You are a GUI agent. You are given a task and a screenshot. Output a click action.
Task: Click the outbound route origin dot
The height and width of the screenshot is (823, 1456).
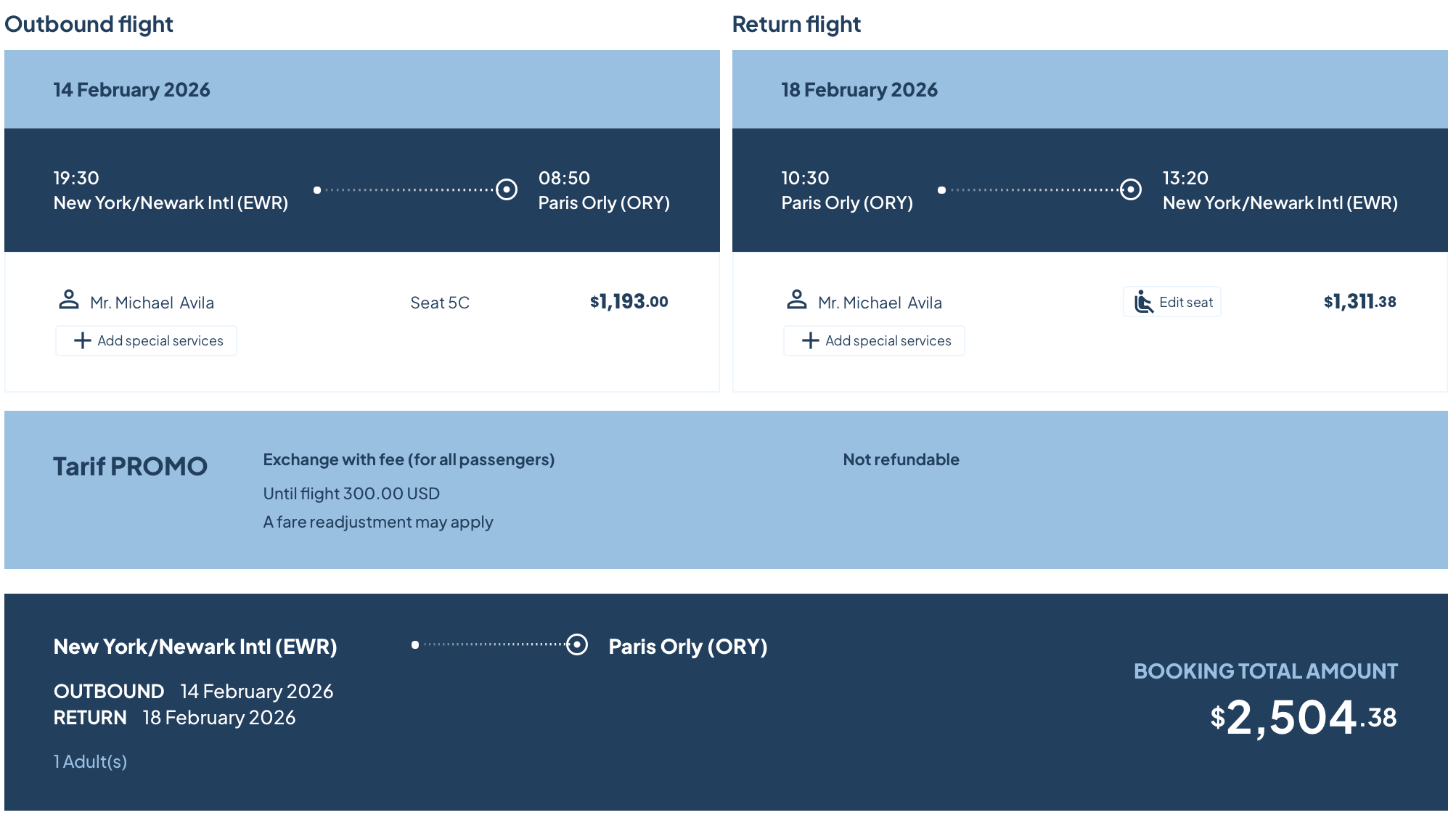pyautogui.click(x=317, y=190)
